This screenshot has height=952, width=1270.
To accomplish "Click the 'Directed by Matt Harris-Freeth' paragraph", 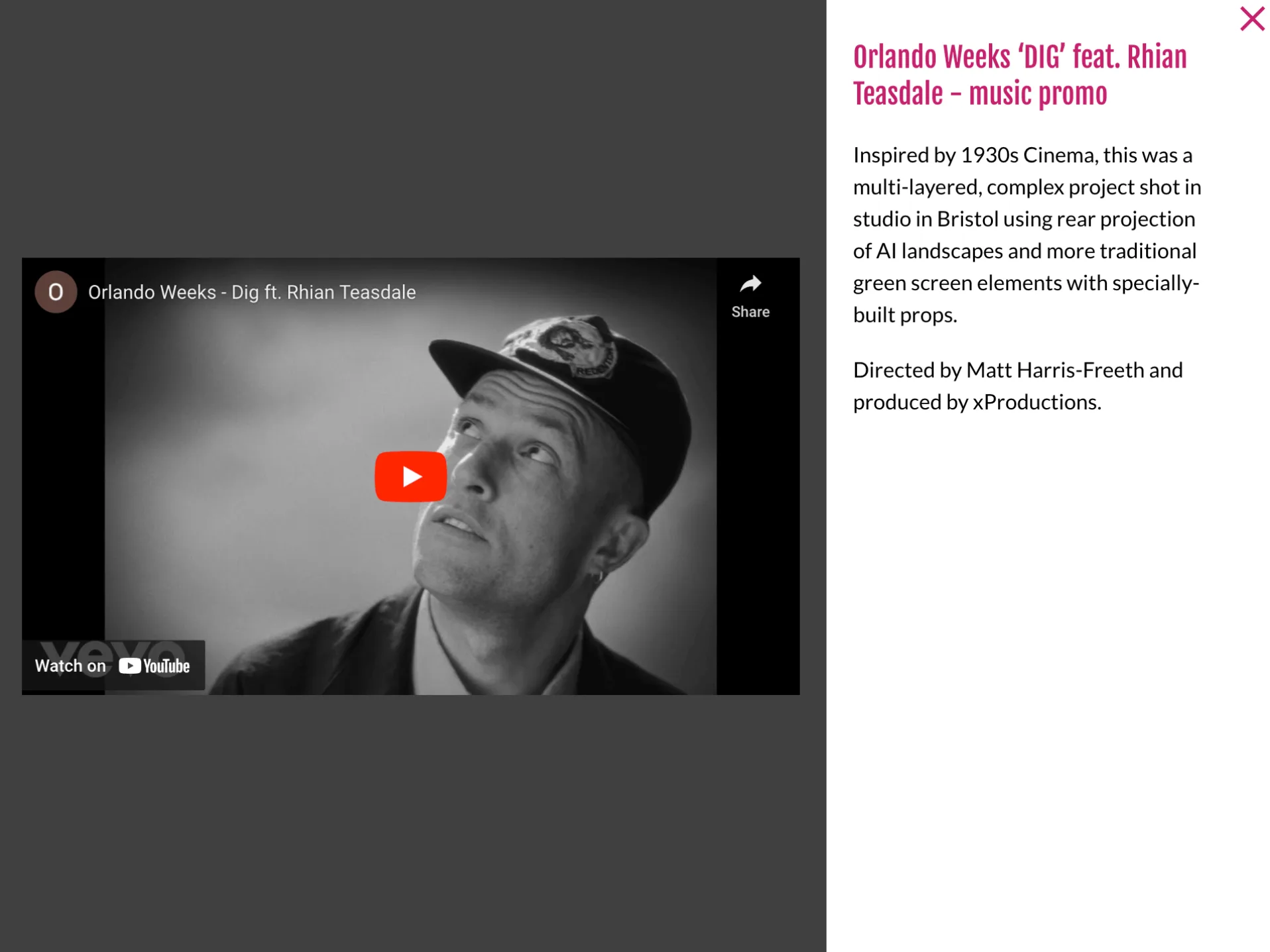I will (1017, 386).
